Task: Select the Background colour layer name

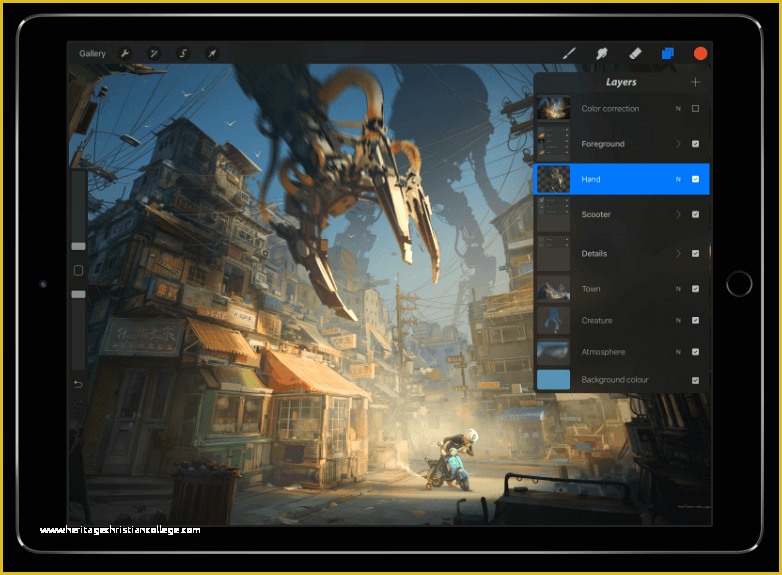Action: tap(615, 380)
